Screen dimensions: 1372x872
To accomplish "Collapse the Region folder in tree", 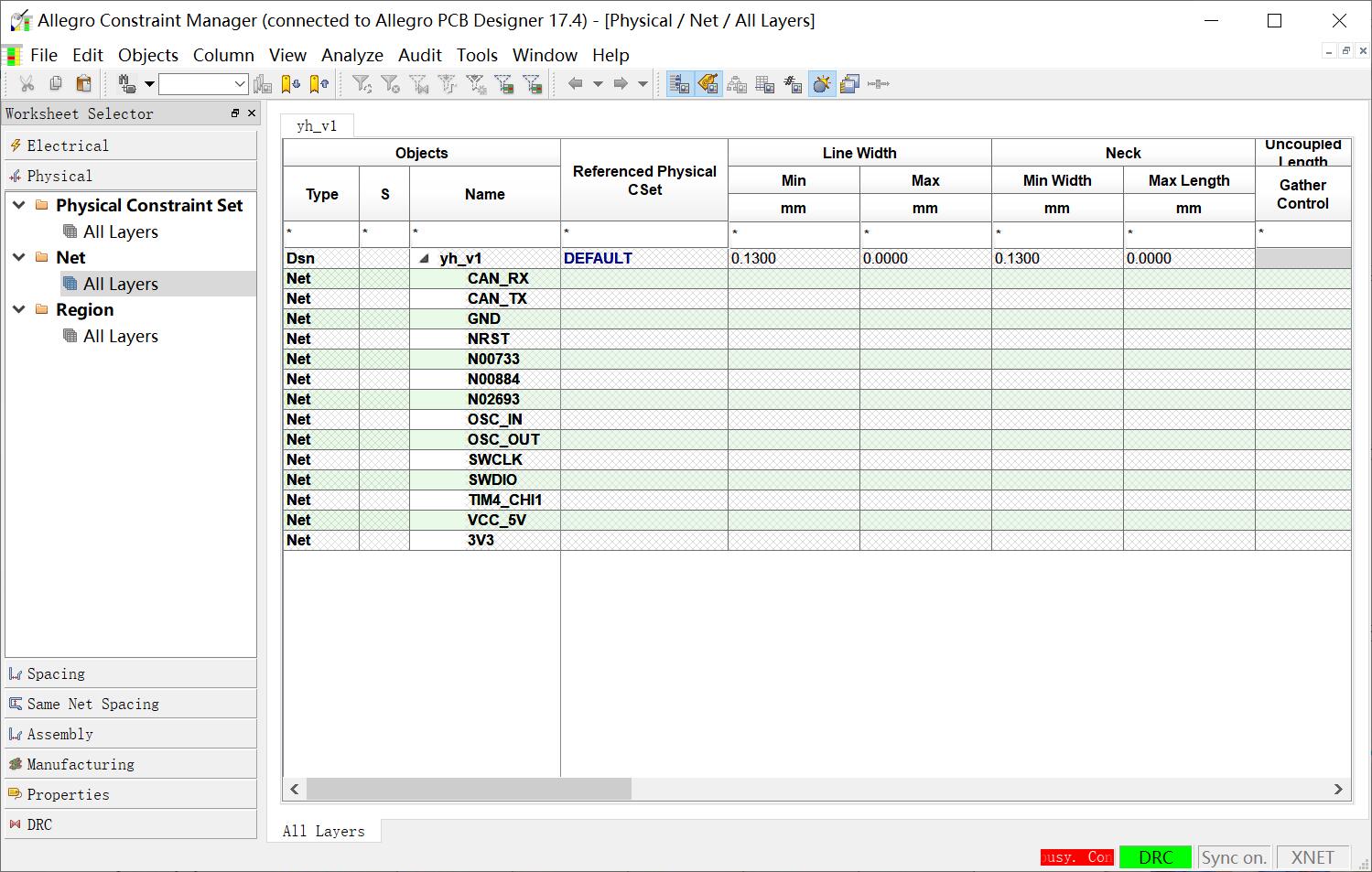I will point(18,309).
